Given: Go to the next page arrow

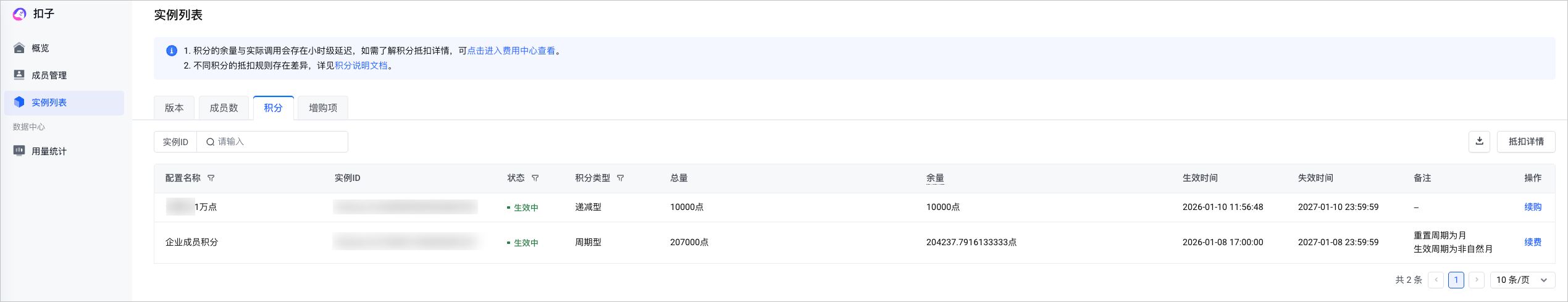Looking at the screenshot, I should pos(1477,280).
